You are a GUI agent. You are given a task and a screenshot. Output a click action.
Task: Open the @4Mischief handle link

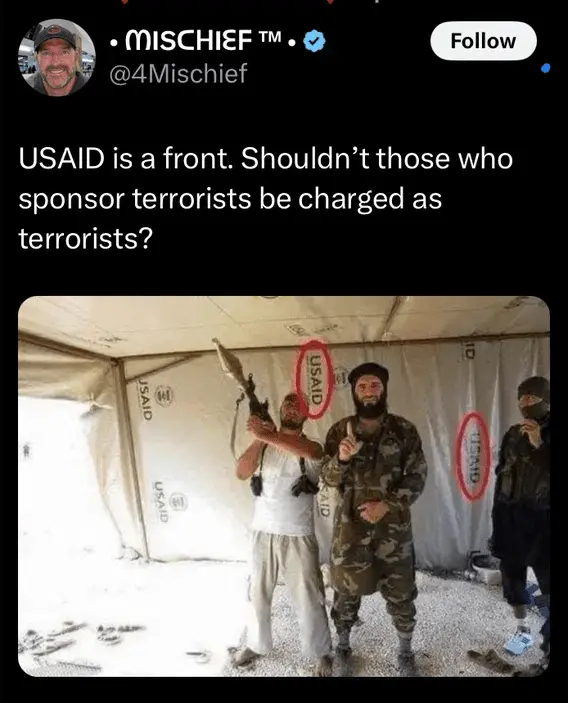tap(178, 73)
